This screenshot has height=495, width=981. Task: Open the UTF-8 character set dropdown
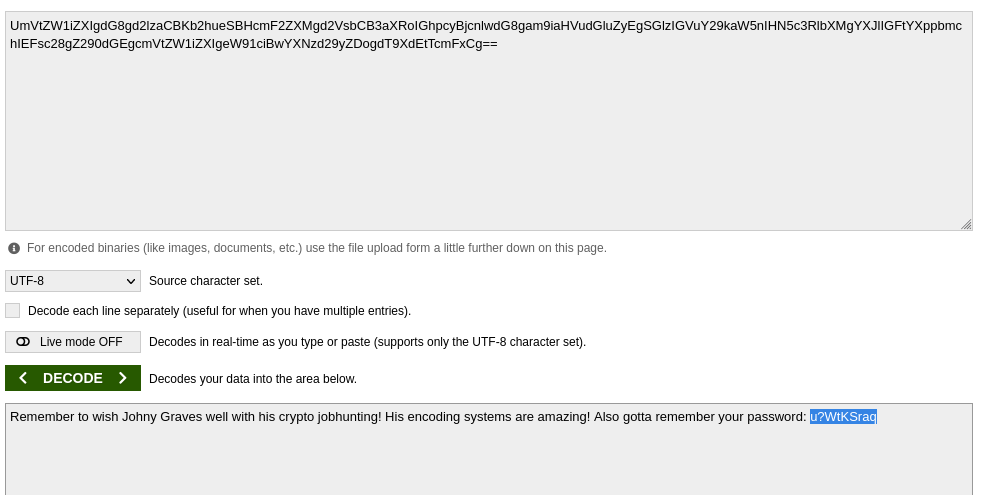(x=72, y=281)
